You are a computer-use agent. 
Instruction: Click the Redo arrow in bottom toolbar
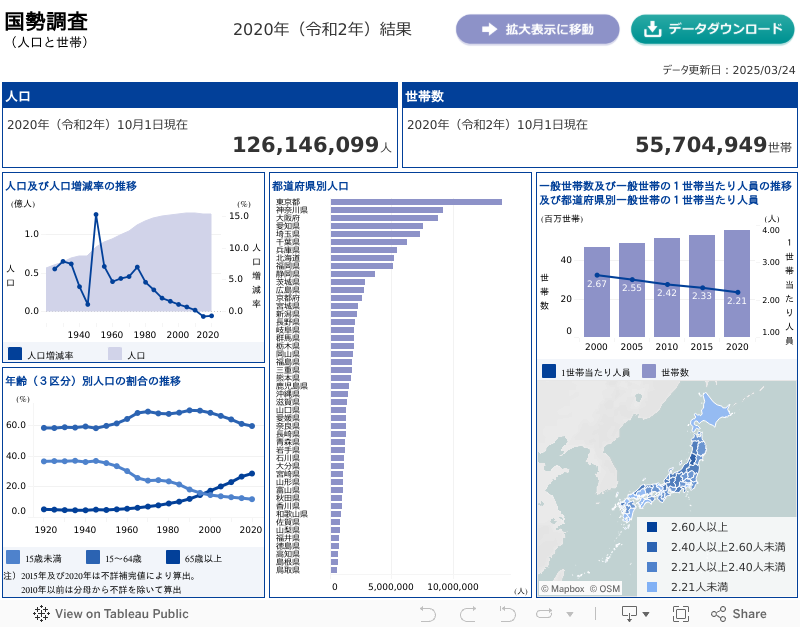click(x=467, y=614)
